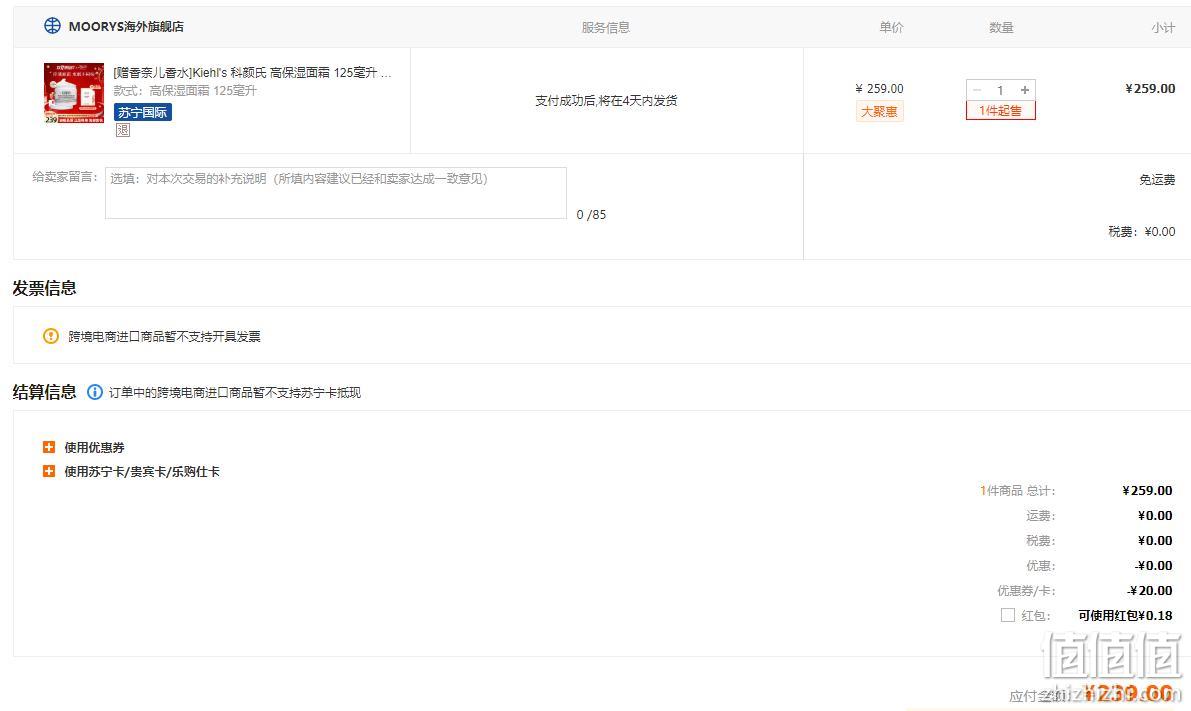Expand the 使用优惠券 section
Viewport: 1191px width, 711px height.
49,447
